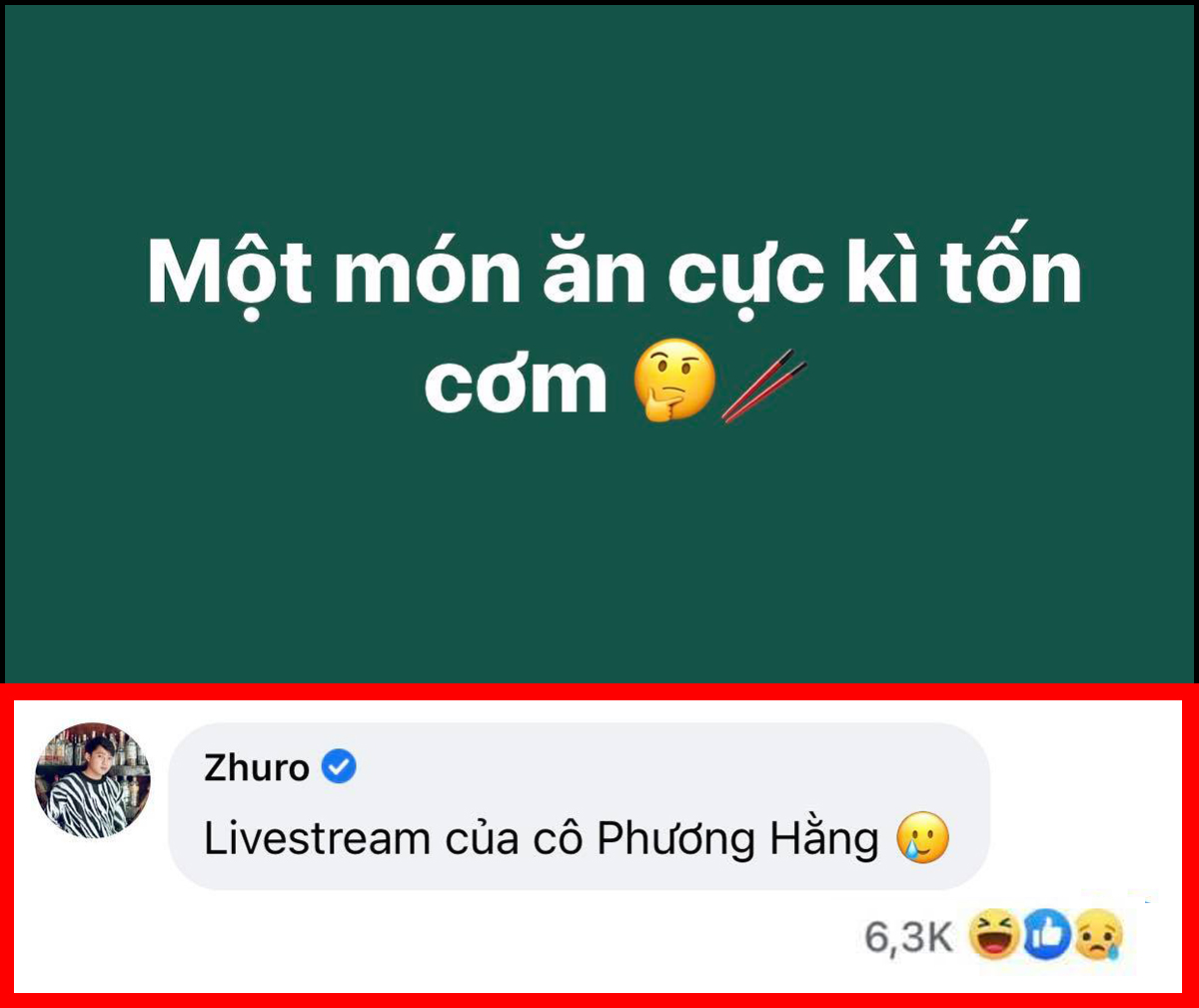Click the Haha laughing reaction icon
The height and width of the screenshot is (1008, 1199).
click(x=994, y=936)
